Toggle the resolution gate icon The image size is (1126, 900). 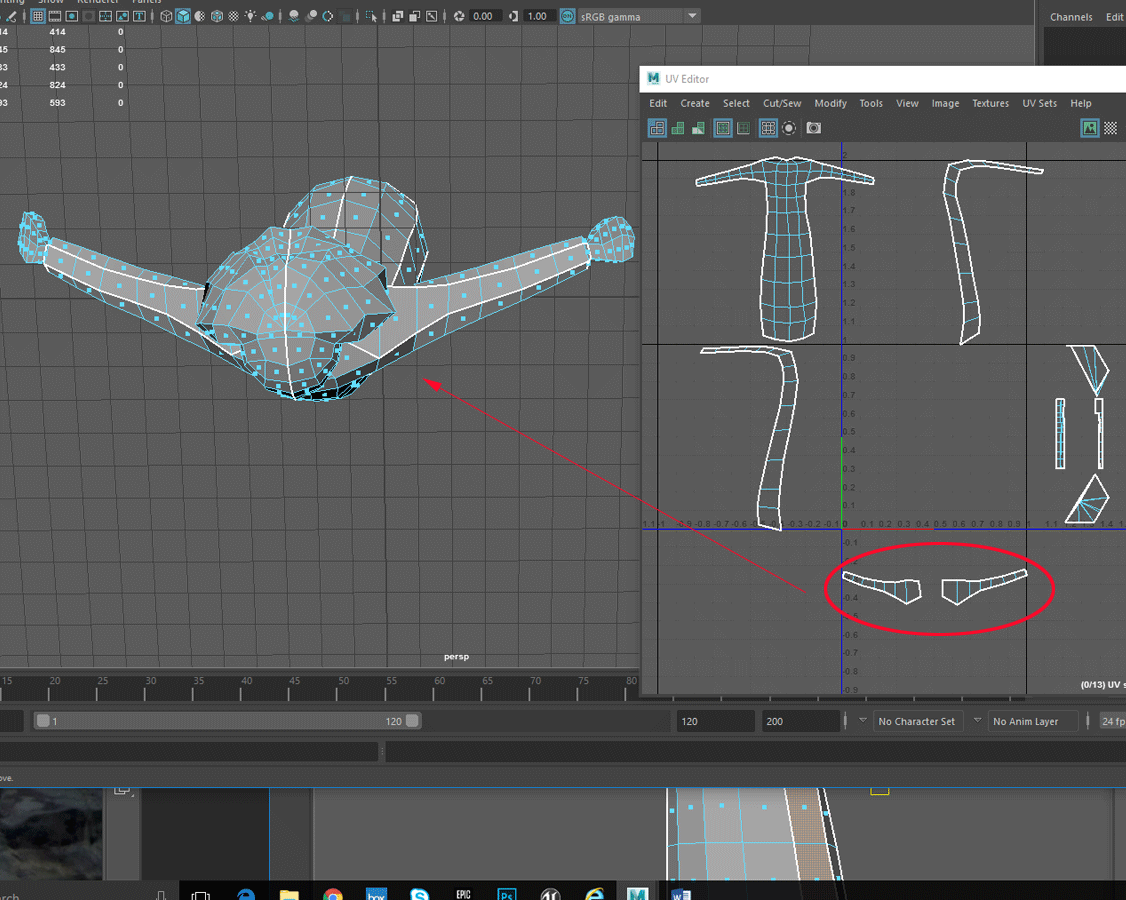coord(72,16)
